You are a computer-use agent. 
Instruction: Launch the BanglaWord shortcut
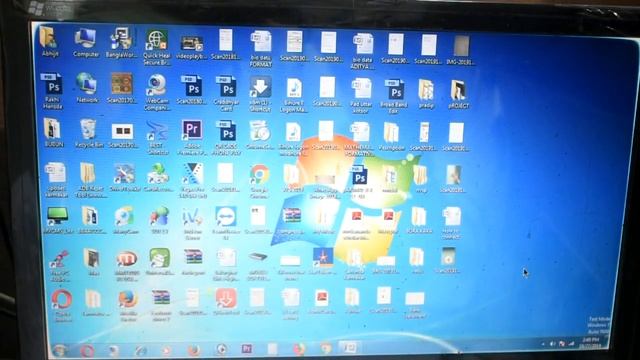[121, 42]
